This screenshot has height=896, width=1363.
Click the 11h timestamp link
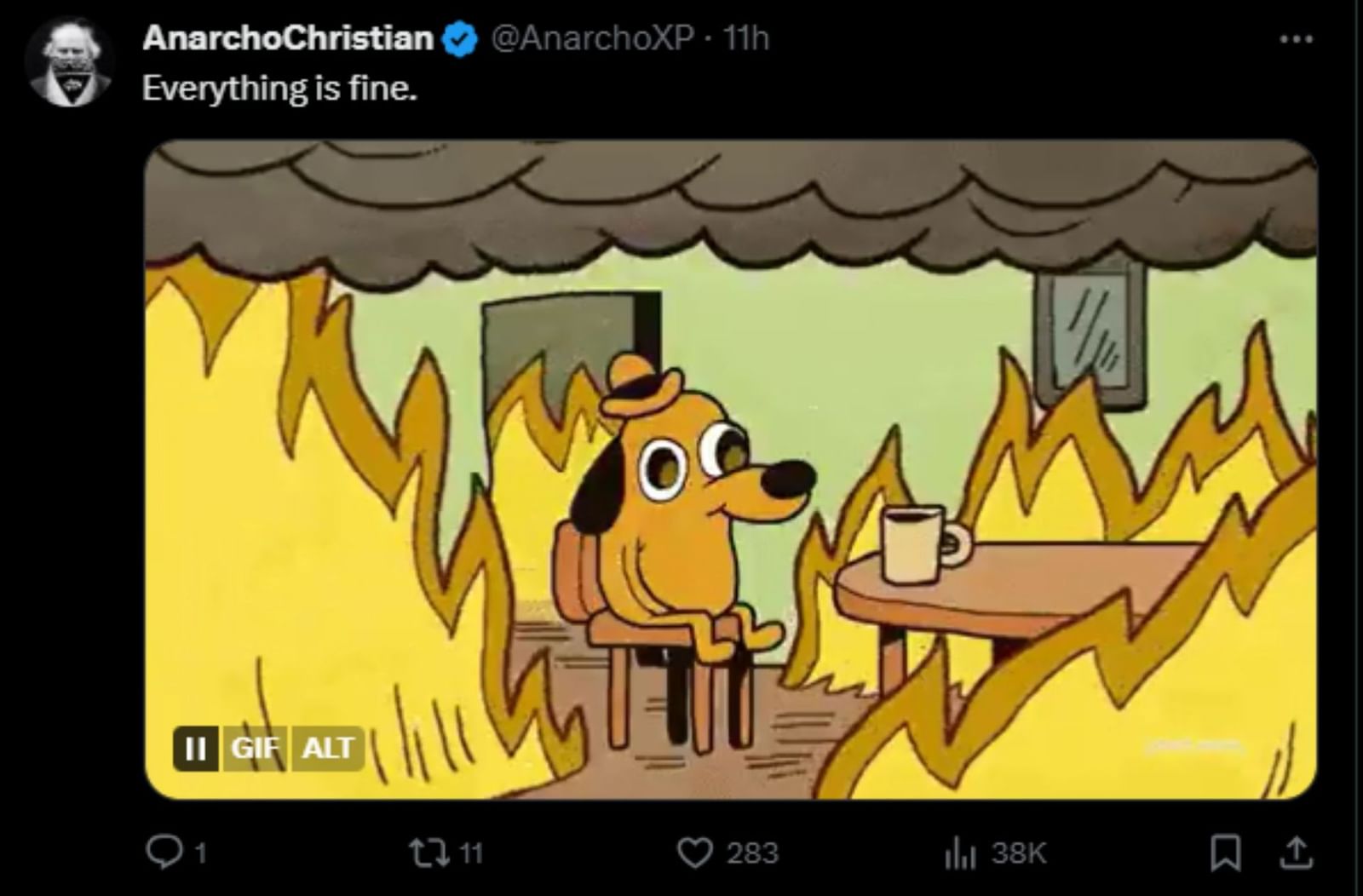(745, 38)
